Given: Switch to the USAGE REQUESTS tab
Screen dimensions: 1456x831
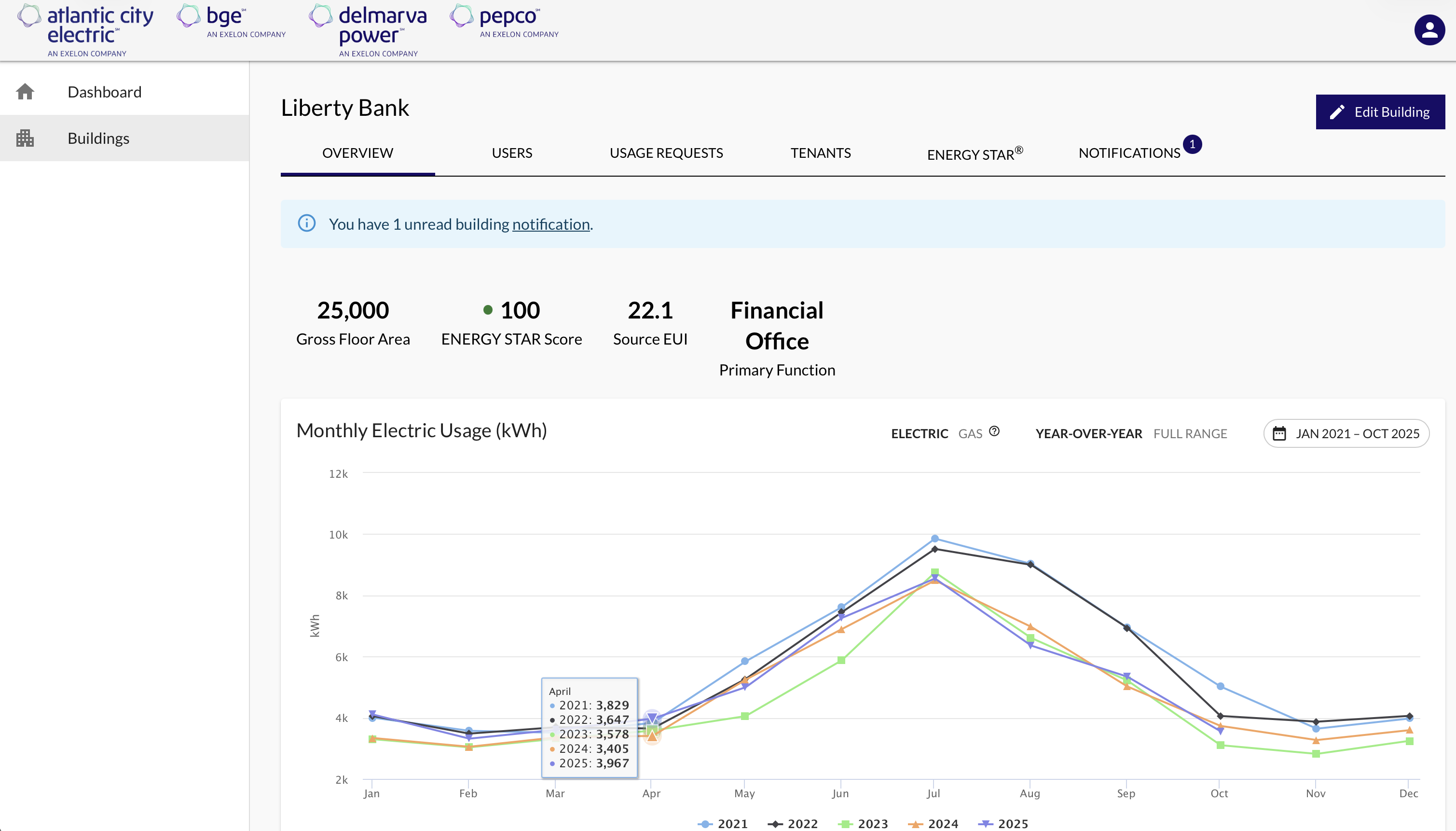Looking at the screenshot, I should click(x=666, y=153).
